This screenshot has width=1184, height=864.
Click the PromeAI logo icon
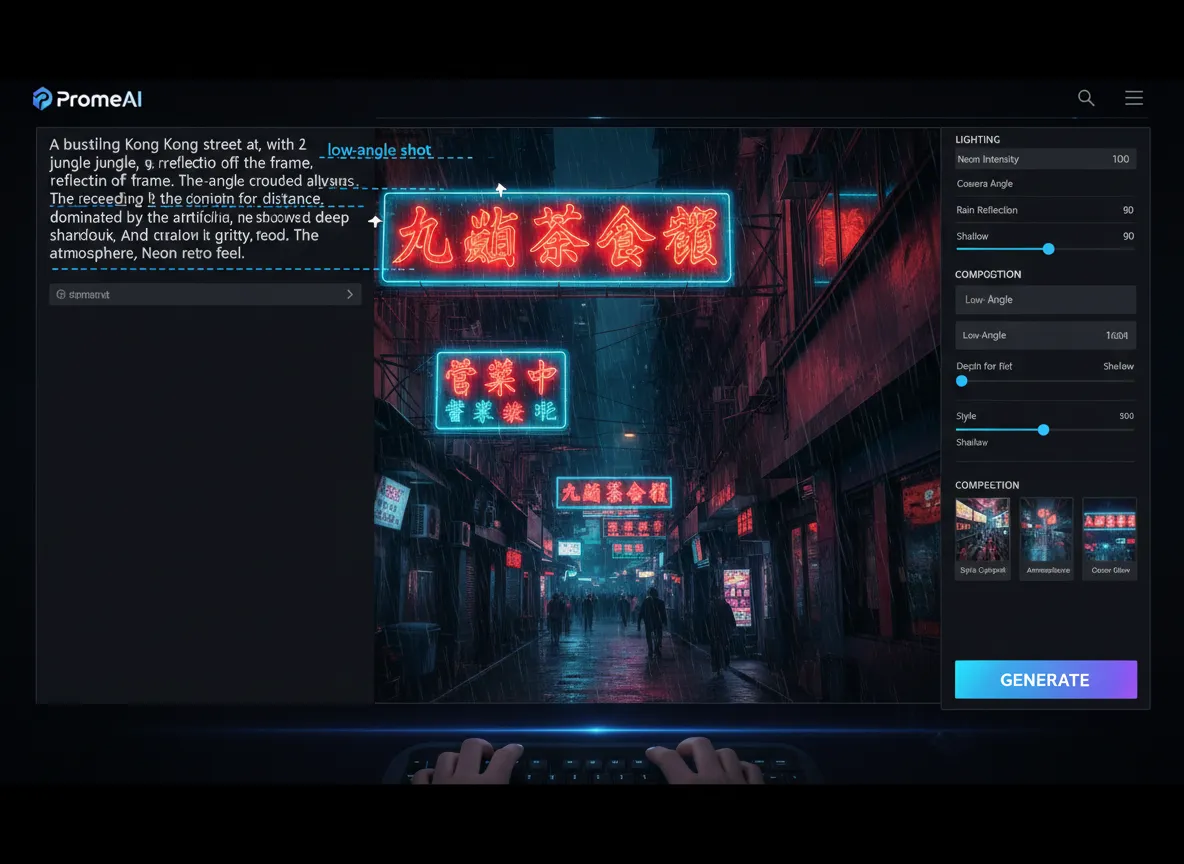[42, 98]
